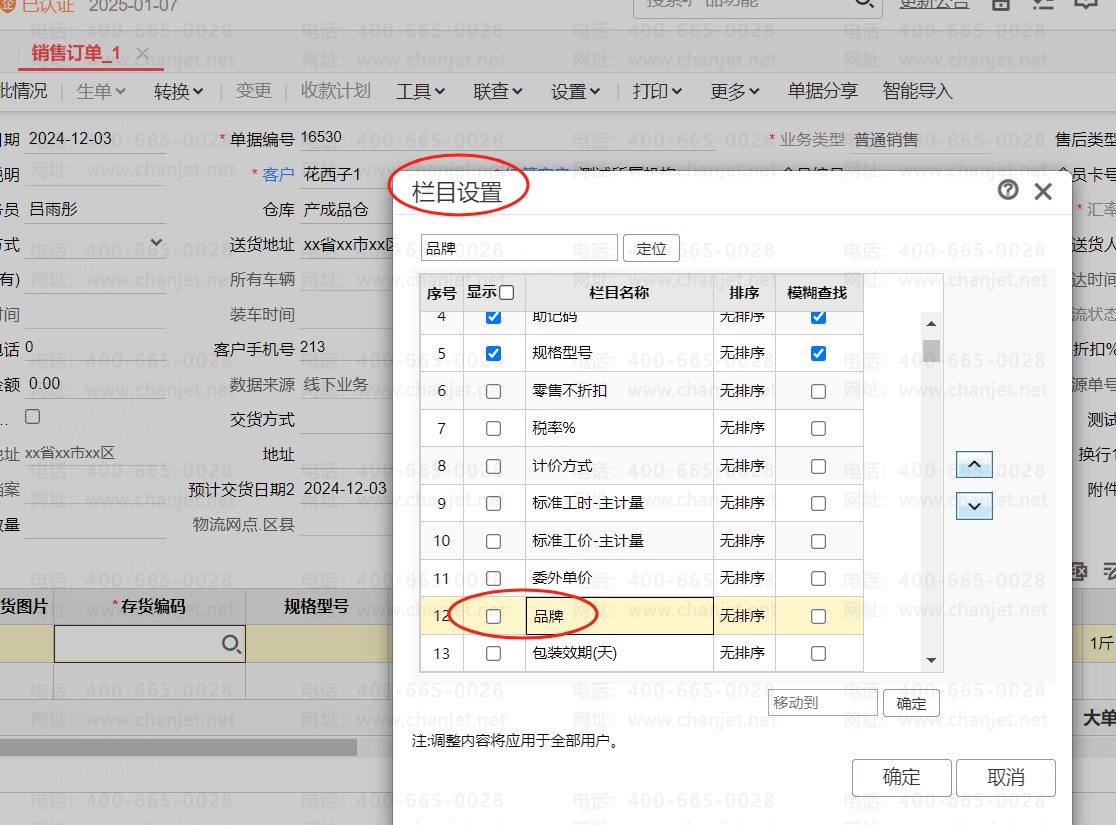Viewport: 1116px width, 825px height.
Task: Click the 变更 toolbar item
Action: point(253,90)
